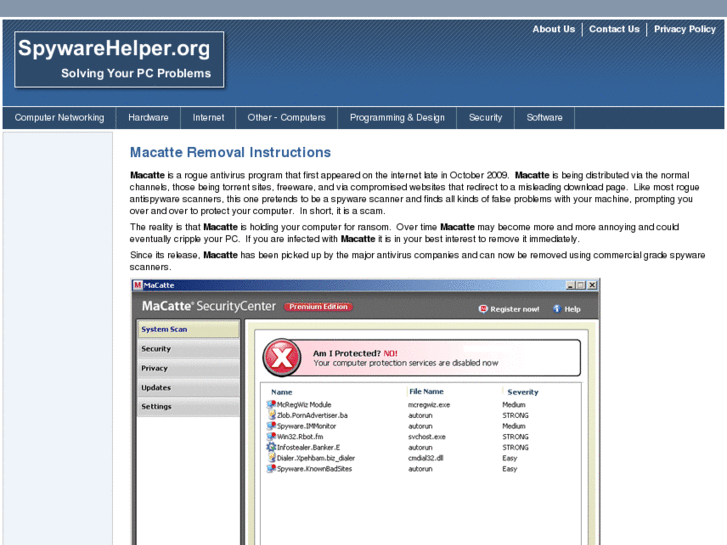Click the Help info icon in MaCatte

pos(557,309)
